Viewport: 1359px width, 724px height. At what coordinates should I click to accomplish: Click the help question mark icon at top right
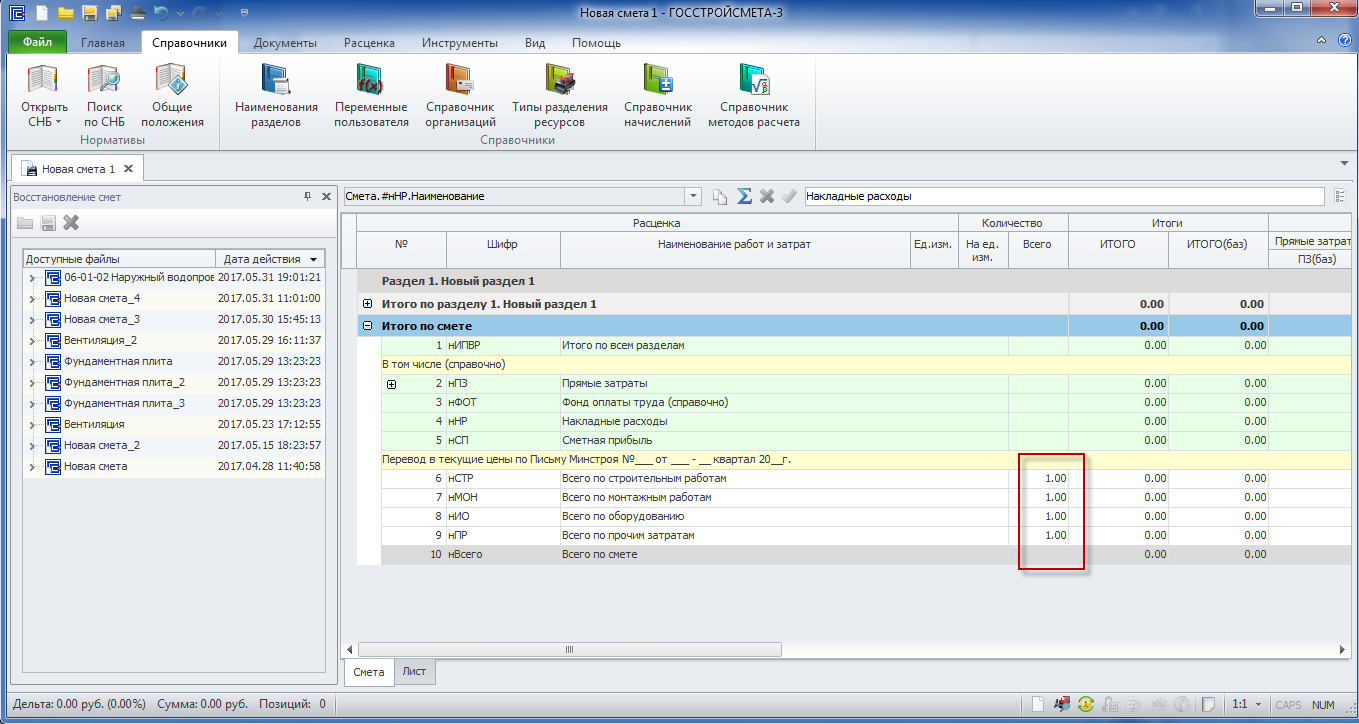click(1345, 42)
